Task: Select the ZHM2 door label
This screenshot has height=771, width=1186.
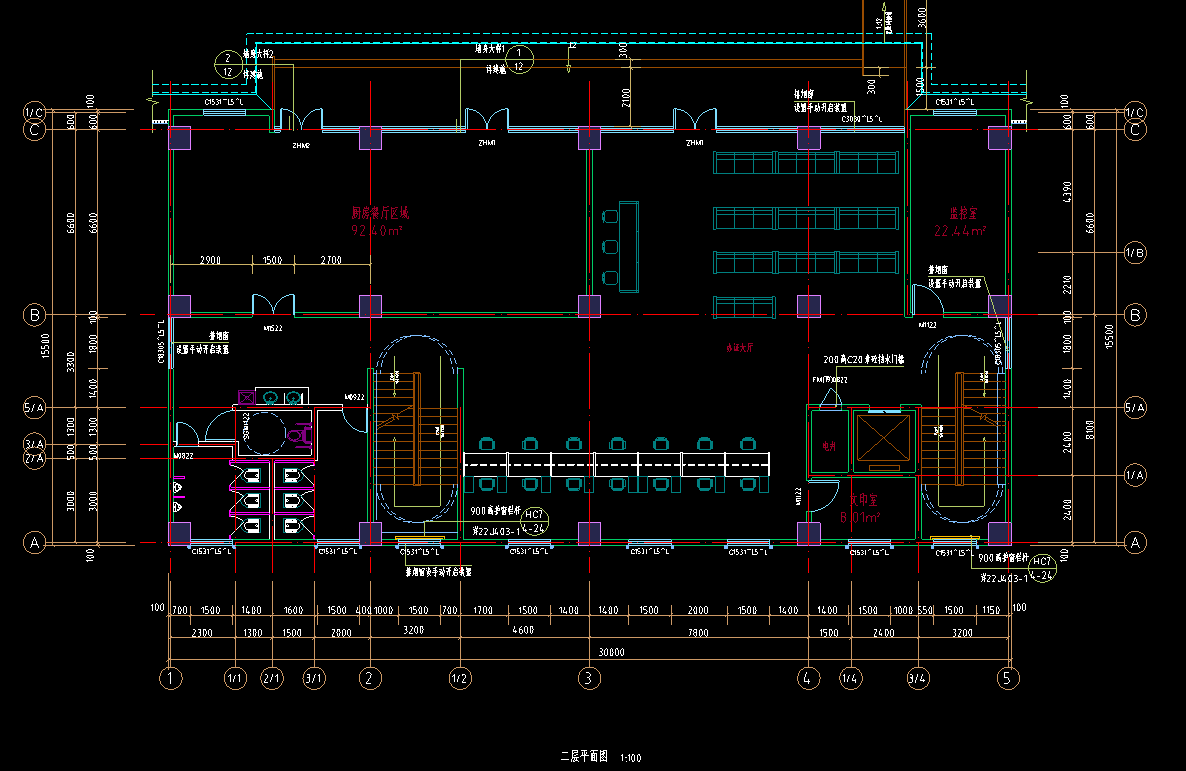Action: click(300, 146)
